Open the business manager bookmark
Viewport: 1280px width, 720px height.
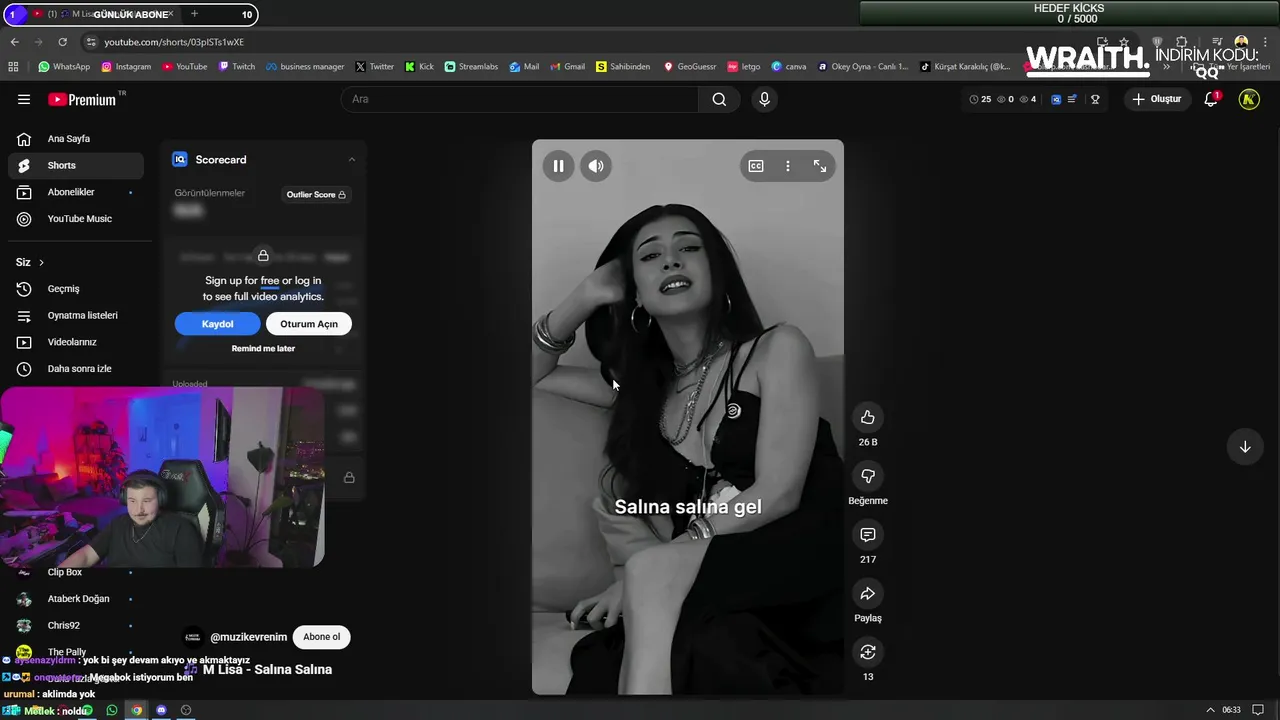tap(305, 67)
